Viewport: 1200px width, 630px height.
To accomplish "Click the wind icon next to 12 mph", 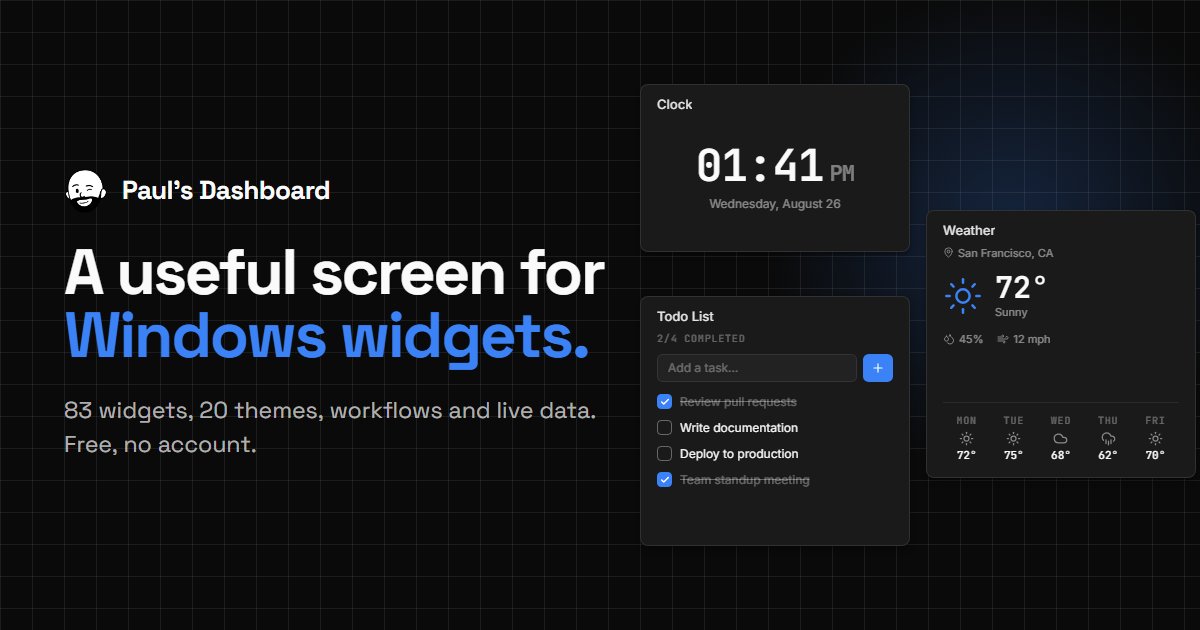I will coord(1002,339).
